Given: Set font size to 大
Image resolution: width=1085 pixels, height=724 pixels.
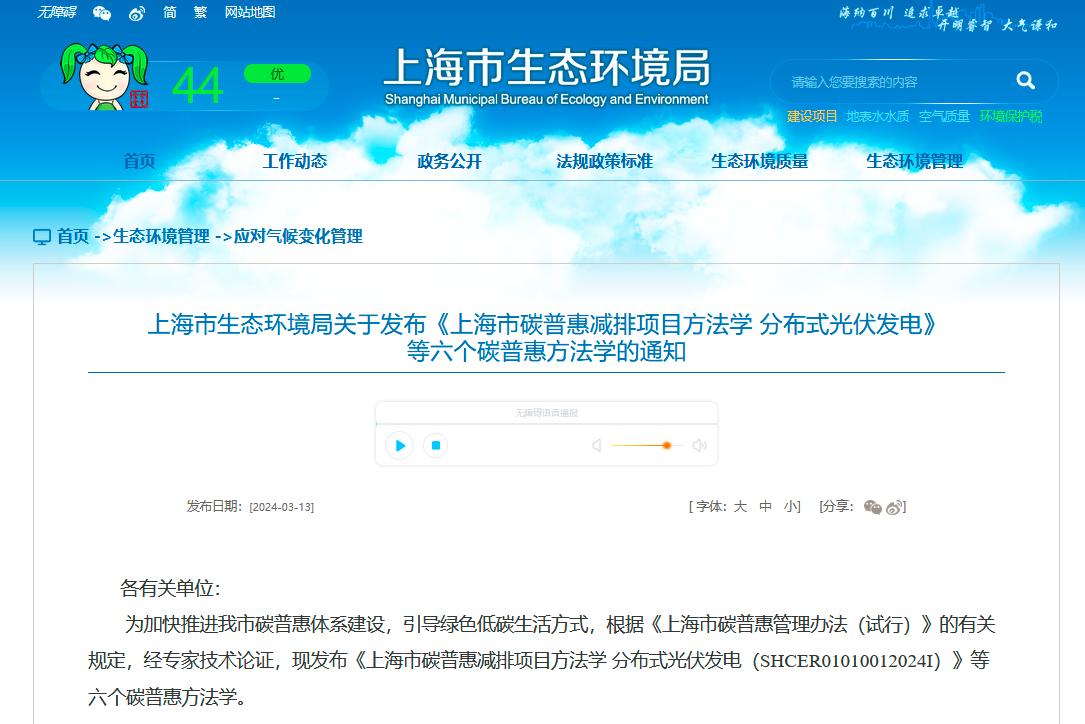Looking at the screenshot, I should [740, 507].
